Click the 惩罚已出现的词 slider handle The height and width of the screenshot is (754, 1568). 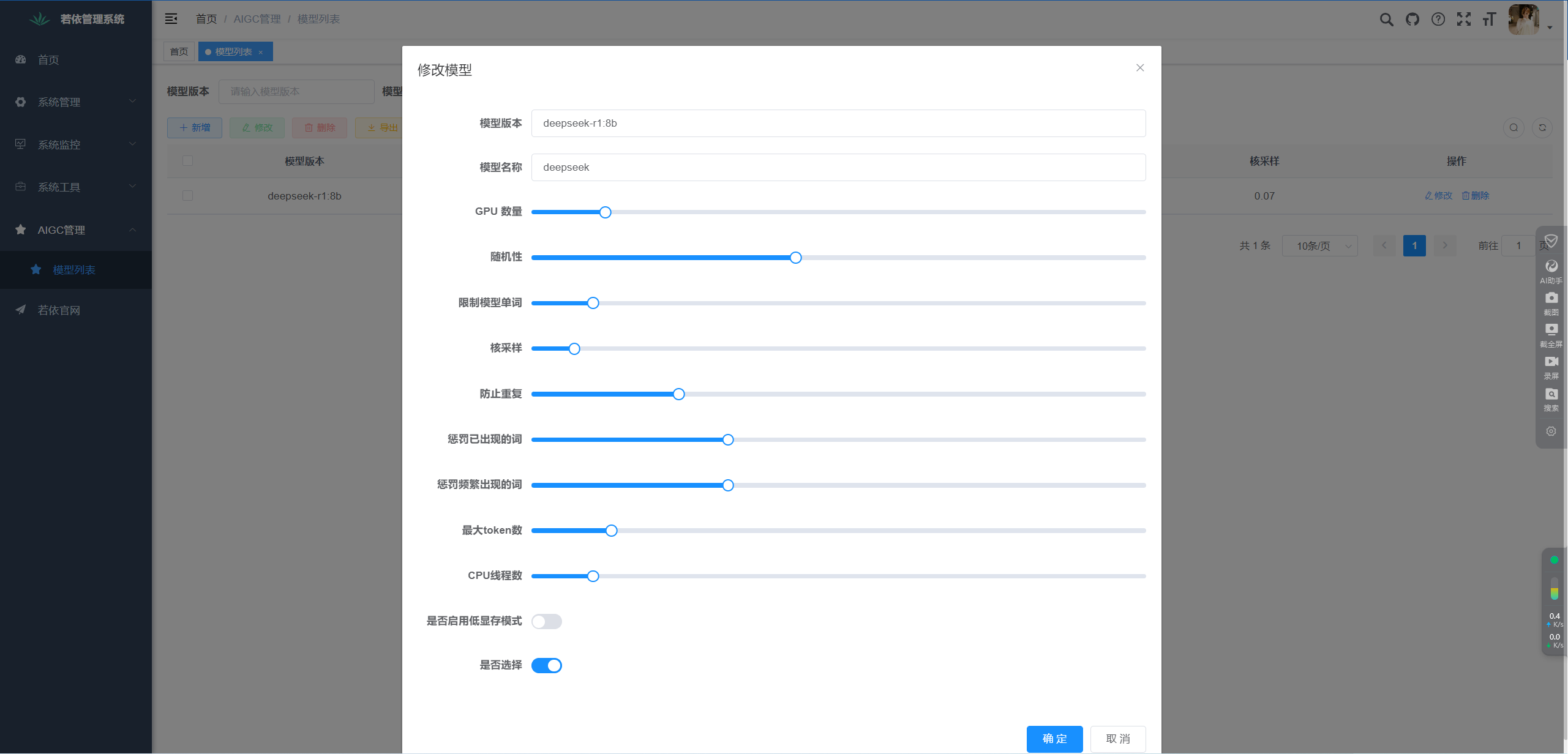pos(727,439)
